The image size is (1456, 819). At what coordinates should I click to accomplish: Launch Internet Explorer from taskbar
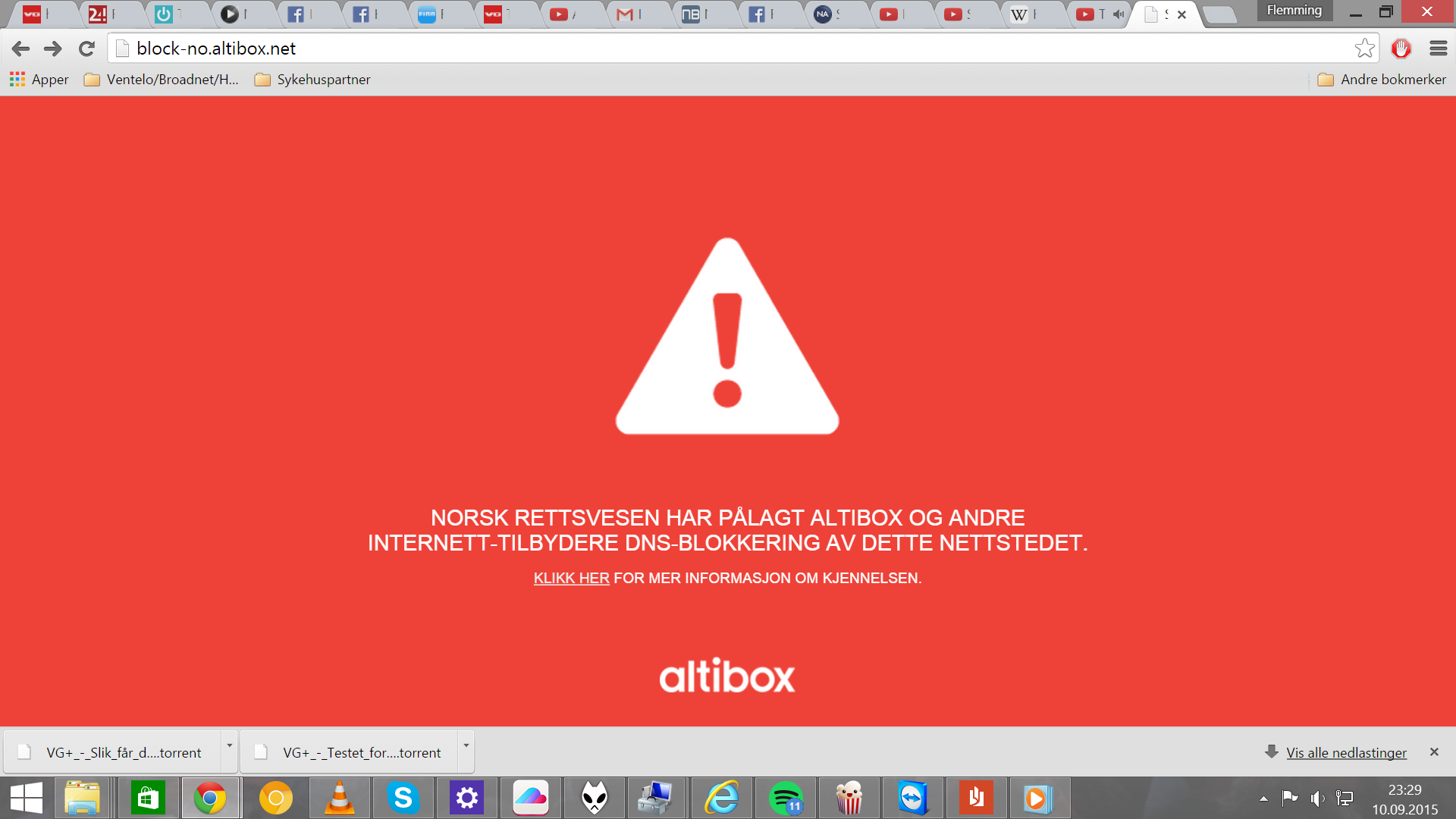pos(721,799)
